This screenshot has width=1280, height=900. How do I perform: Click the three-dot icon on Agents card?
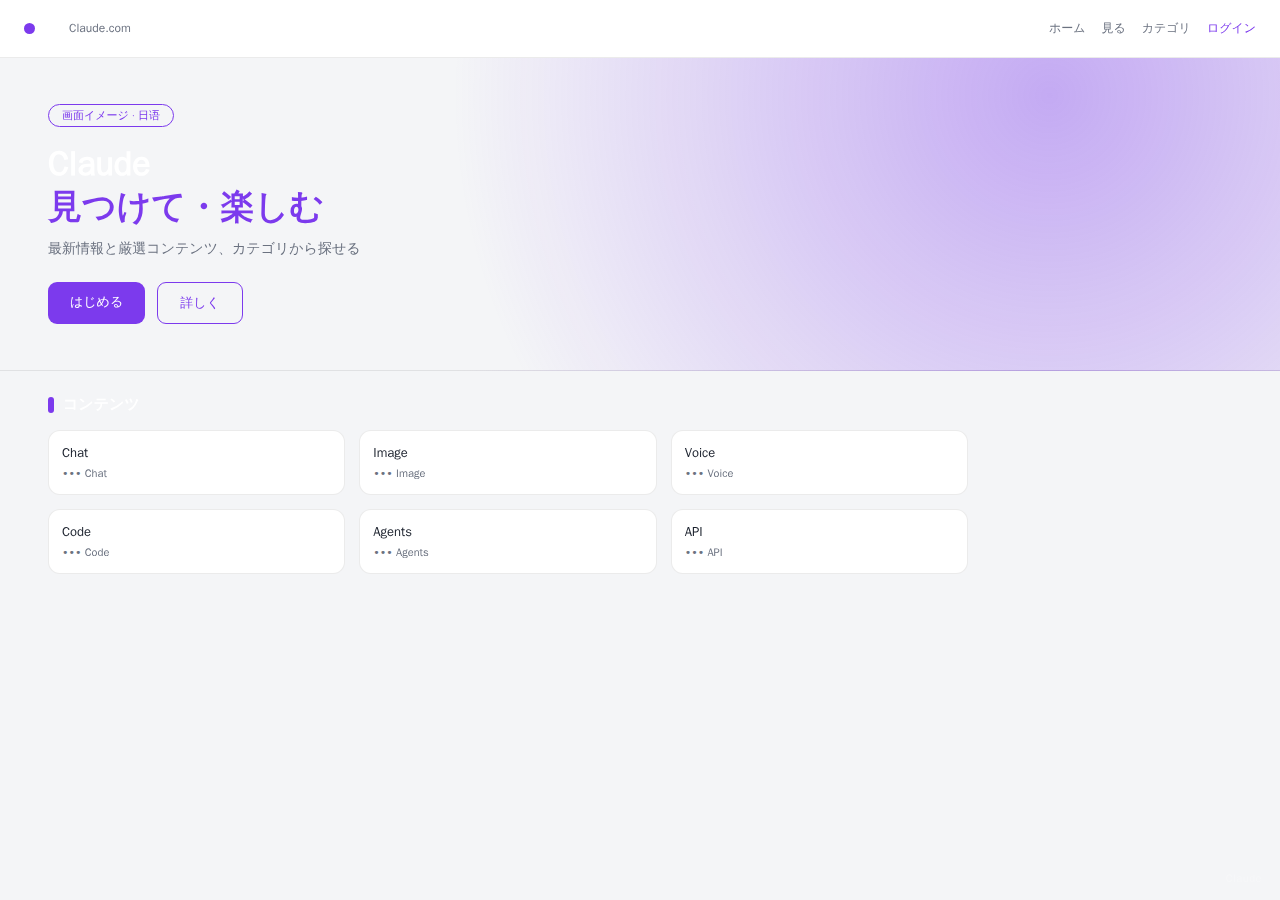point(383,553)
